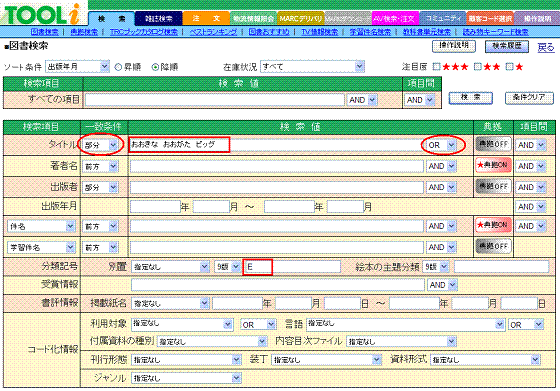
Task: Open the 顧客コード選択 tab
Action: [x=490, y=19]
